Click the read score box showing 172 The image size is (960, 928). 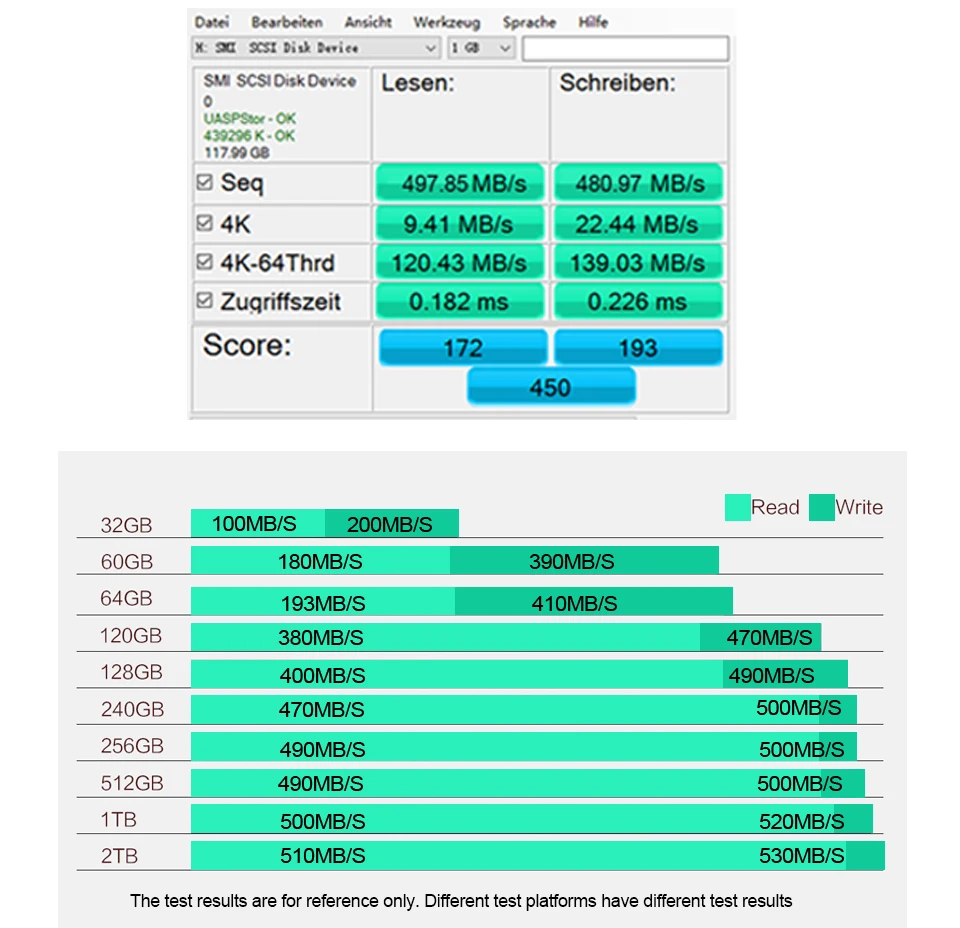(462, 348)
